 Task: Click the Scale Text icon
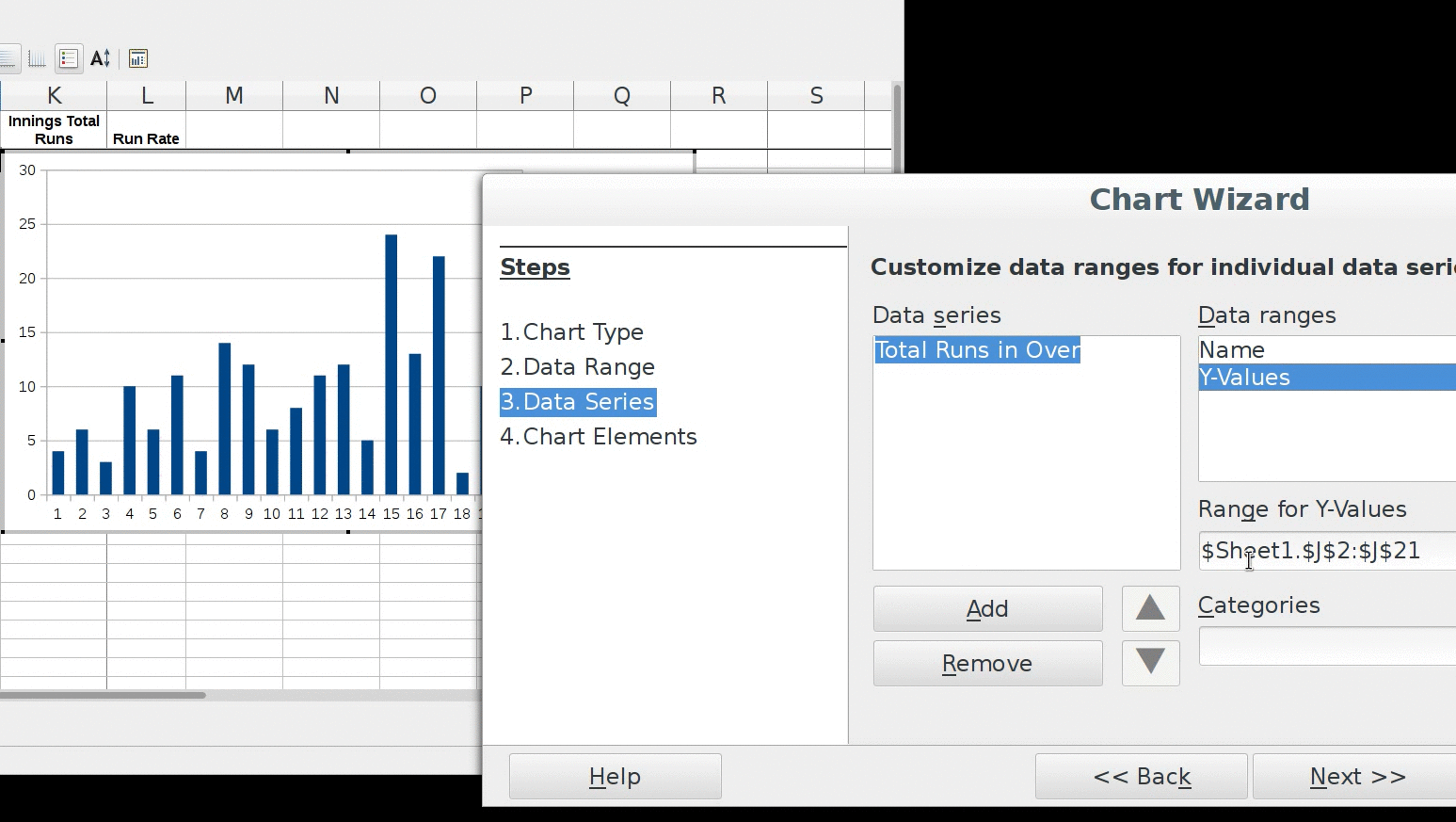101,58
